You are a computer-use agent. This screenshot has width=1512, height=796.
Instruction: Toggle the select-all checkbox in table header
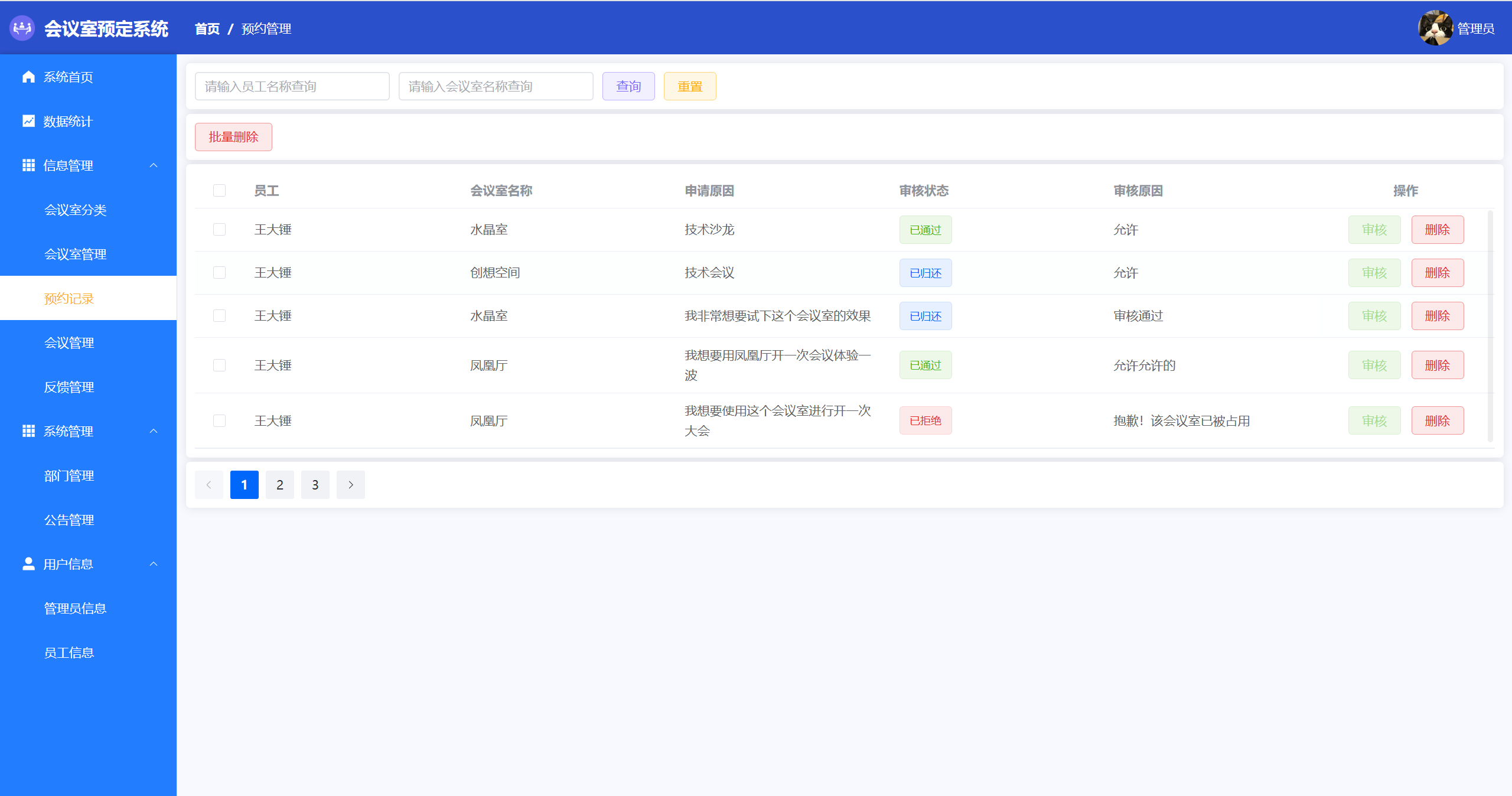point(220,191)
